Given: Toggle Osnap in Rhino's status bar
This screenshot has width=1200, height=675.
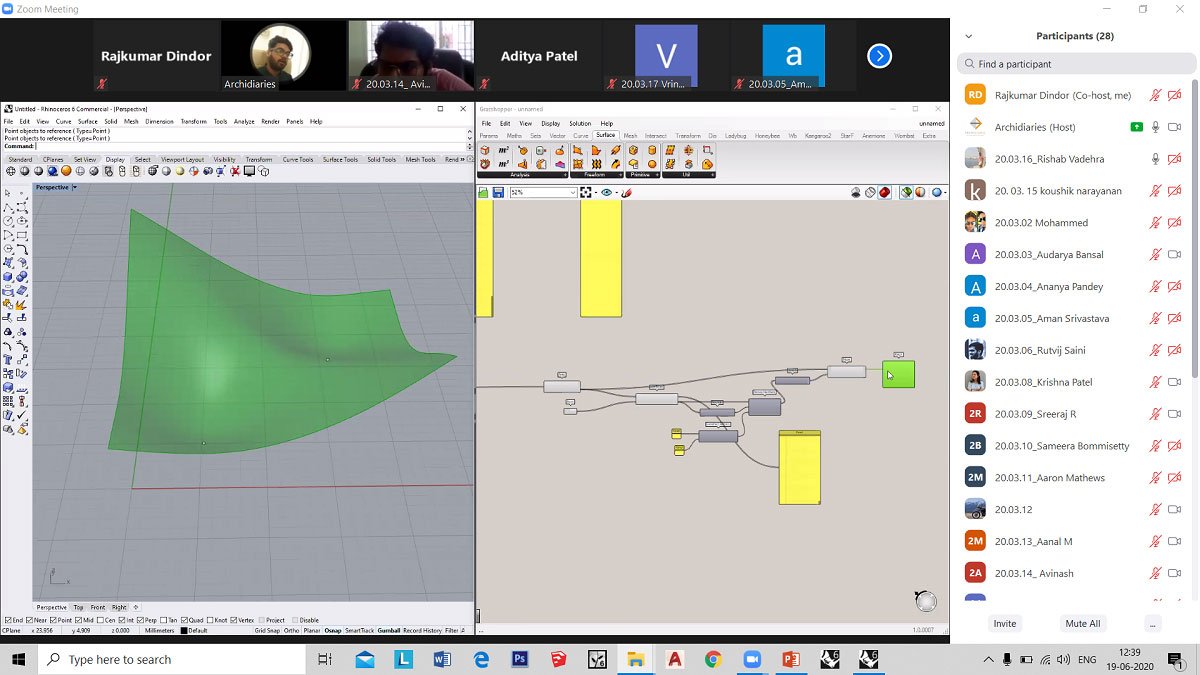Looking at the screenshot, I should (x=332, y=629).
